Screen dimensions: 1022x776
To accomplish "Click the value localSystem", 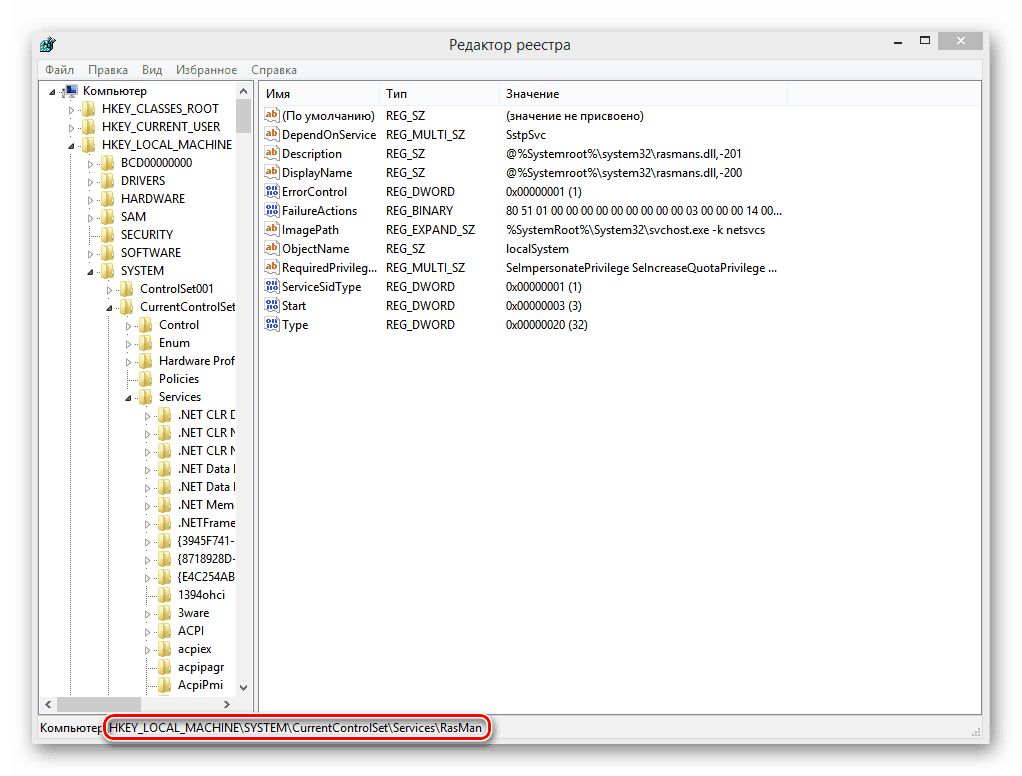I will [537, 249].
